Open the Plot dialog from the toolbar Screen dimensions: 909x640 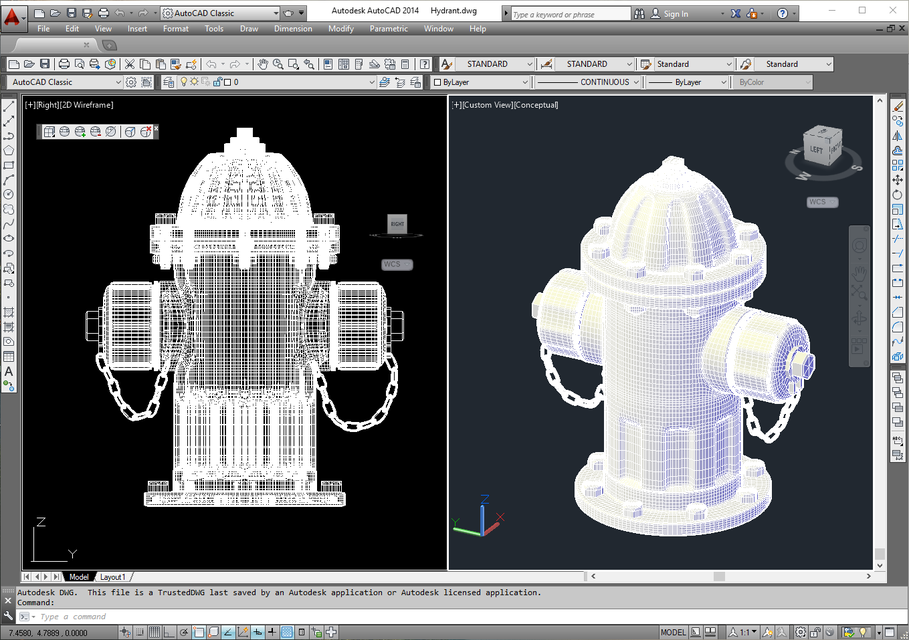coord(62,63)
